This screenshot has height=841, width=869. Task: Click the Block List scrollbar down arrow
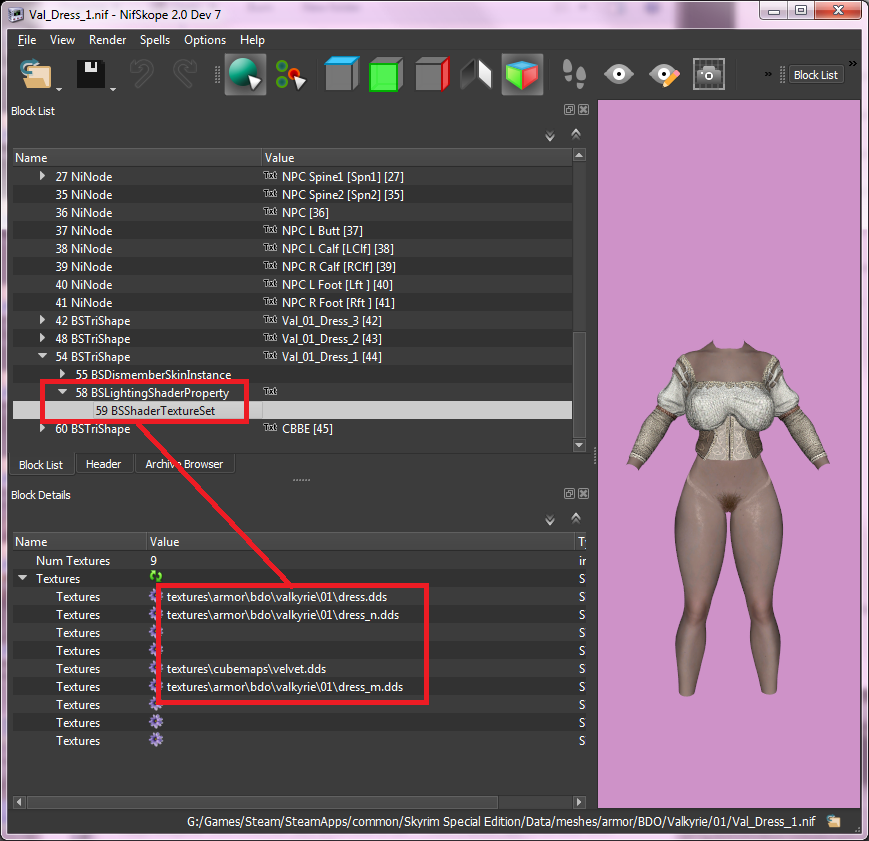click(579, 445)
